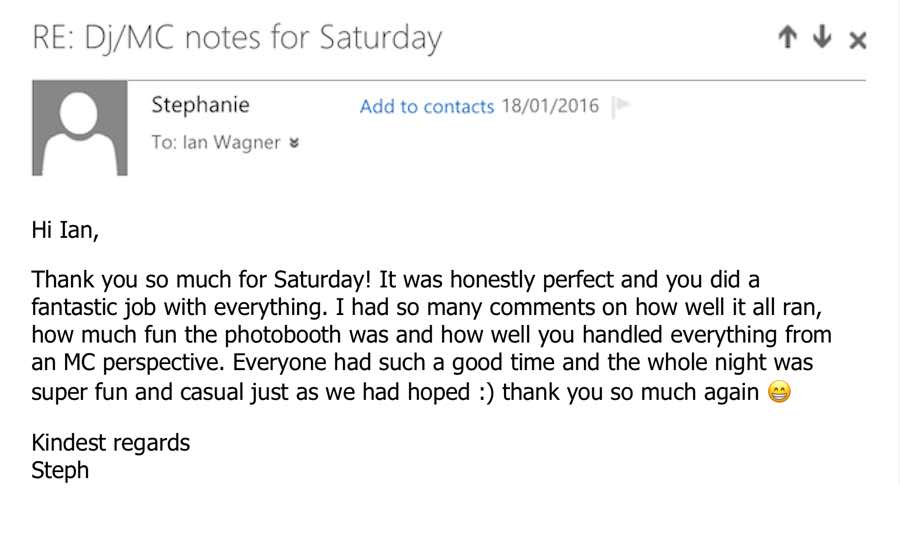Click the text smiley after had hoped
The image size is (900, 553).
tap(483, 392)
